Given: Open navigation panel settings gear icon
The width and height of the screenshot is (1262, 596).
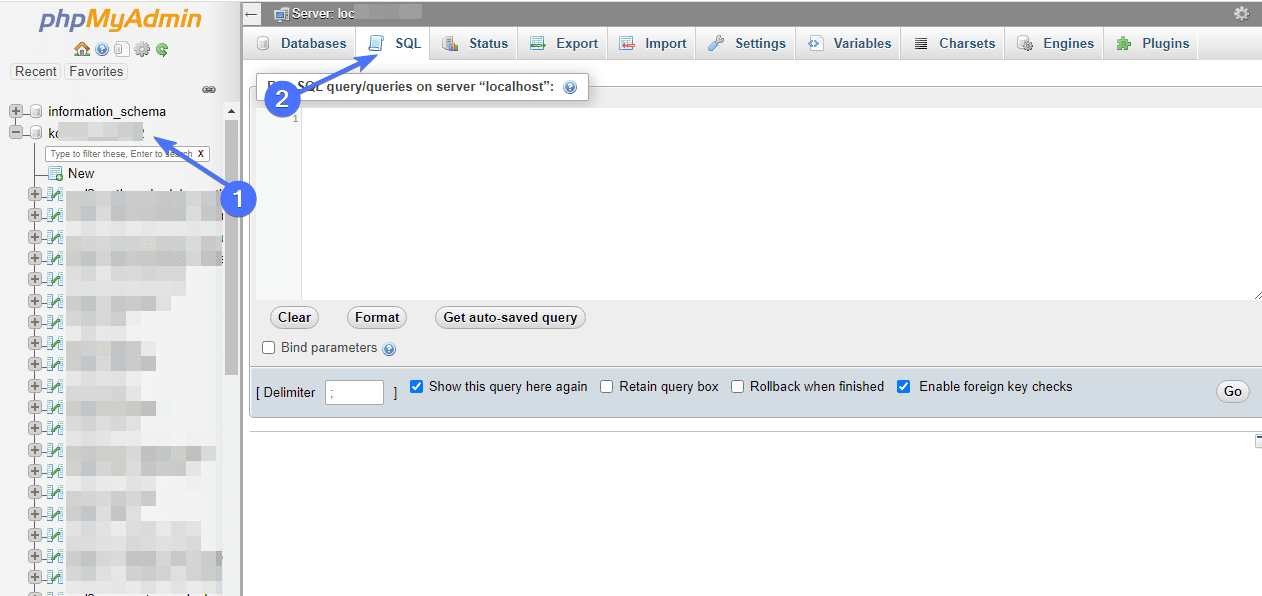Looking at the screenshot, I should tap(142, 49).
